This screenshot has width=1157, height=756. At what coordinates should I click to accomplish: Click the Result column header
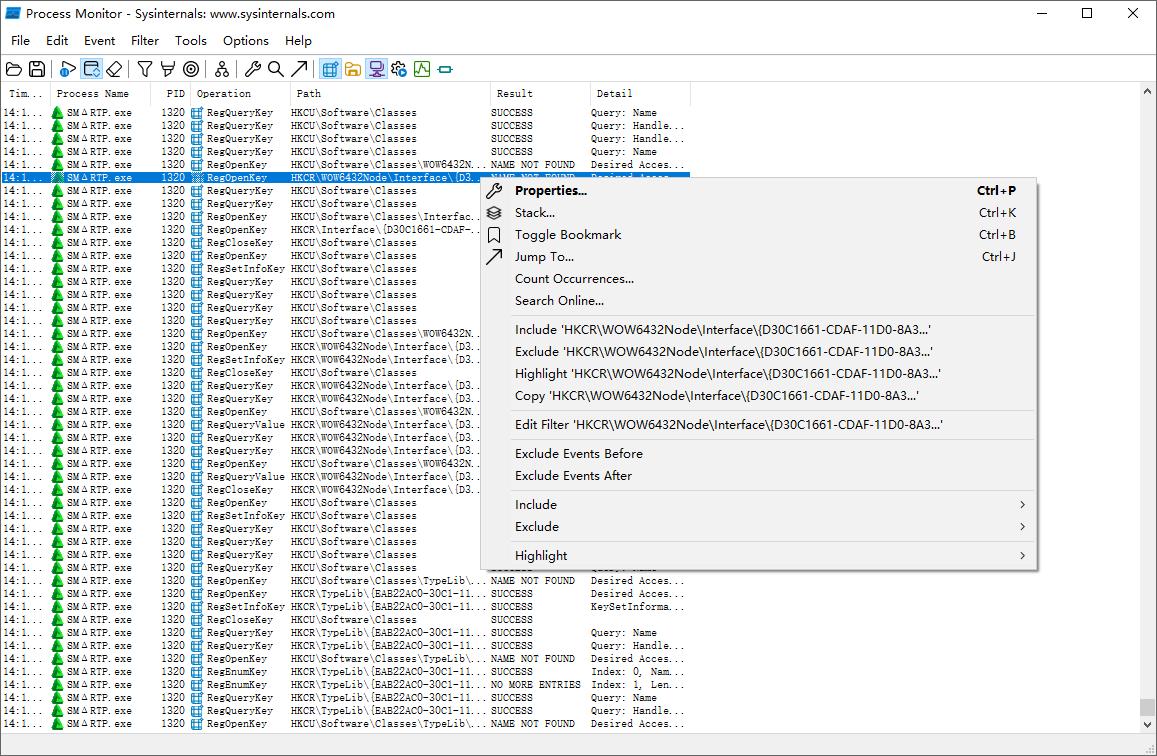540,94
